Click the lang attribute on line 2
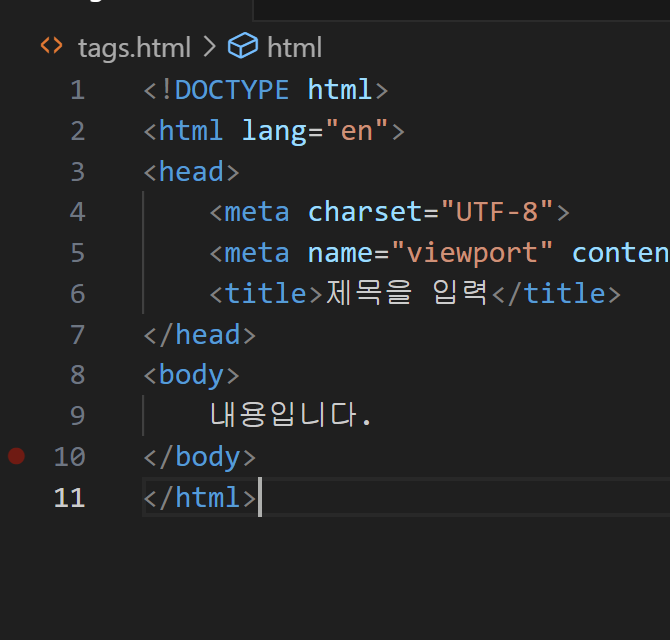Viewport: 670px width, 640px height. coord(274,131)
